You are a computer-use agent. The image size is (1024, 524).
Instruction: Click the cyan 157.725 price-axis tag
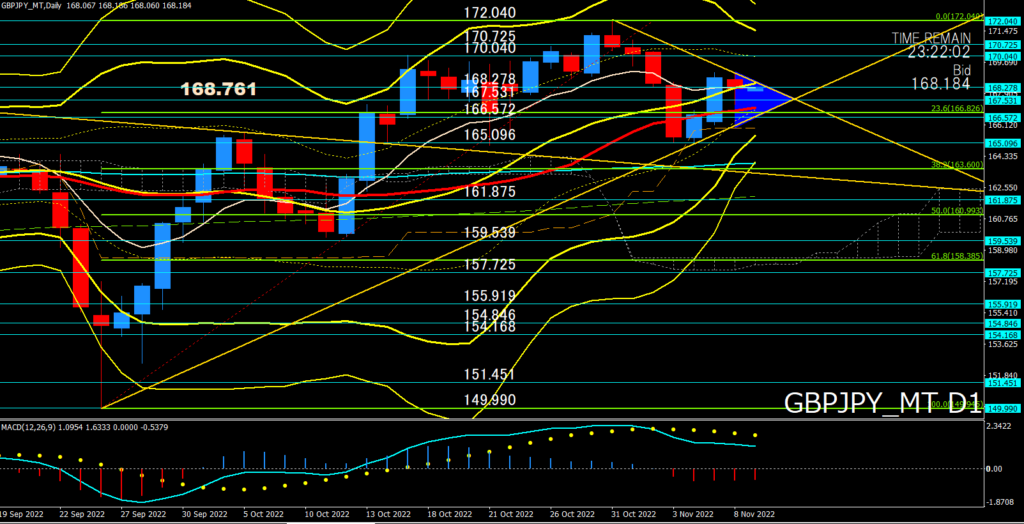(x=1004, y=272)
